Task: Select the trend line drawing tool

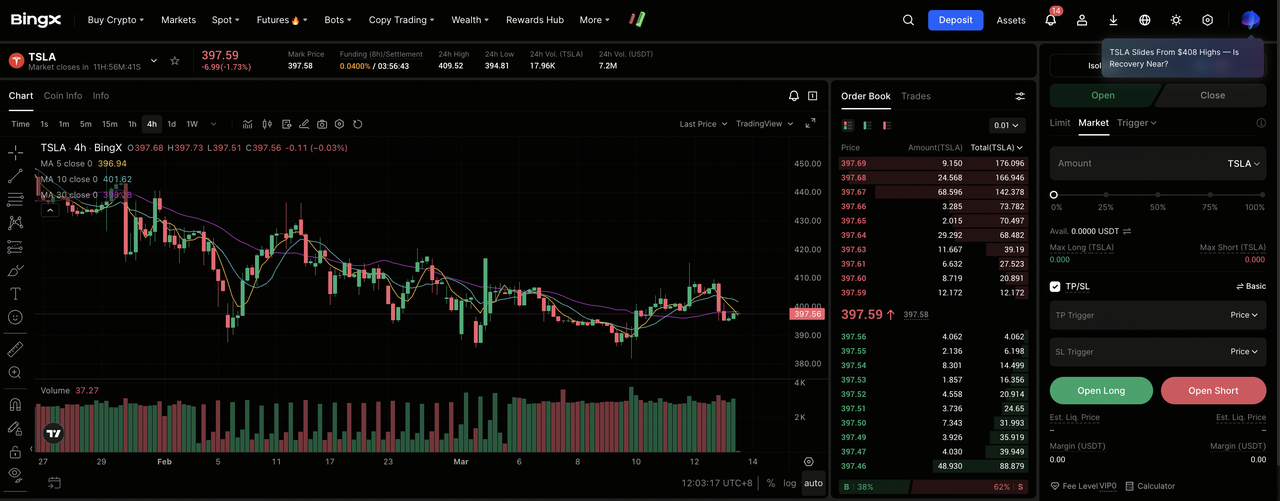Action: coord(15,176)
